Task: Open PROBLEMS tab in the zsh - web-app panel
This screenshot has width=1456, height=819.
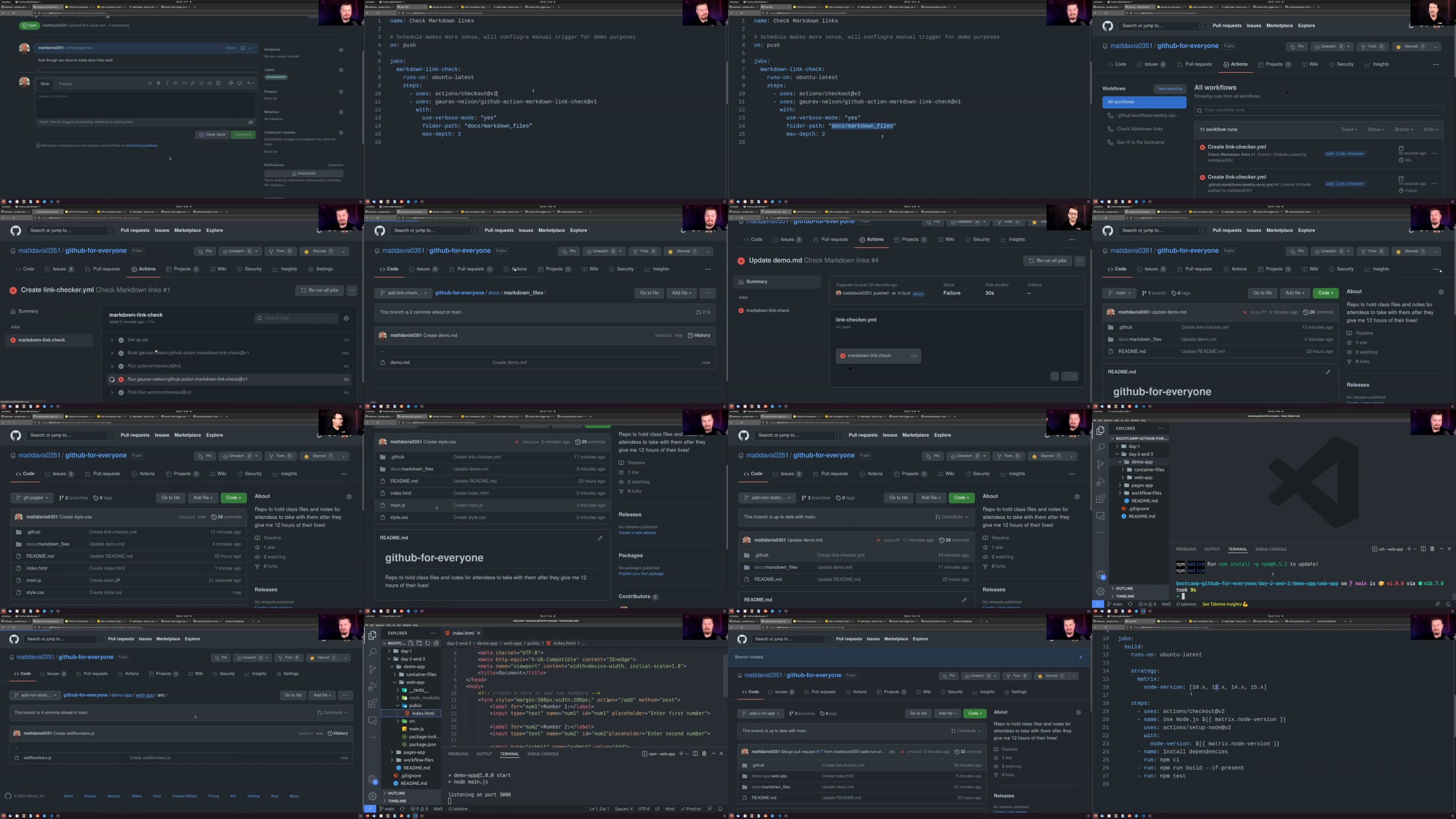Action: [x=1186, y=549]
